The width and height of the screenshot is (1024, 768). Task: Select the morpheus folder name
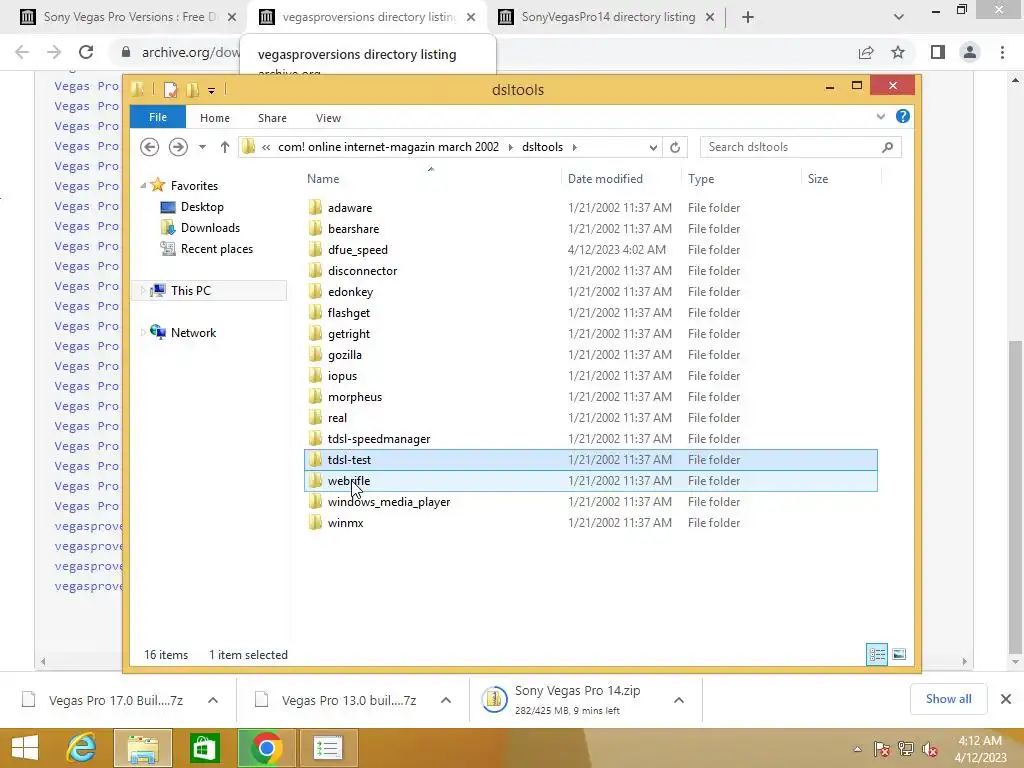[x=355, y=397]
